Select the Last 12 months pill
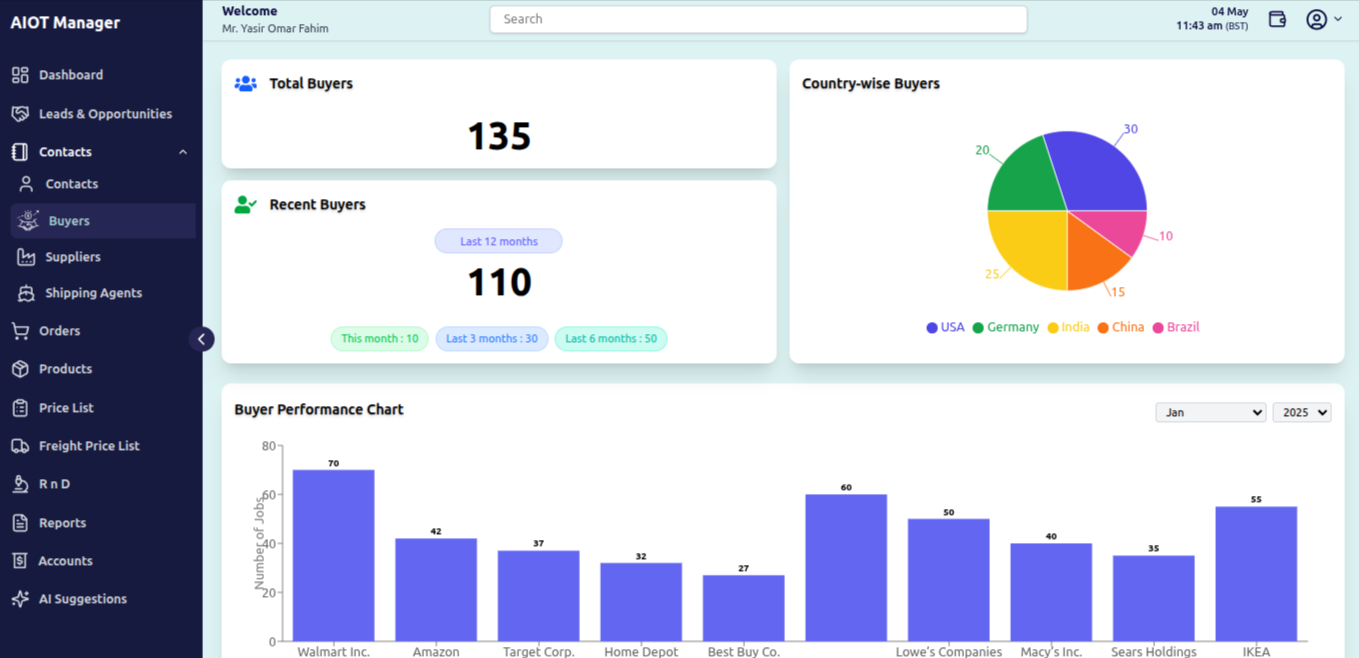This screenshot has height=658, width=1359. coord(498,241)
